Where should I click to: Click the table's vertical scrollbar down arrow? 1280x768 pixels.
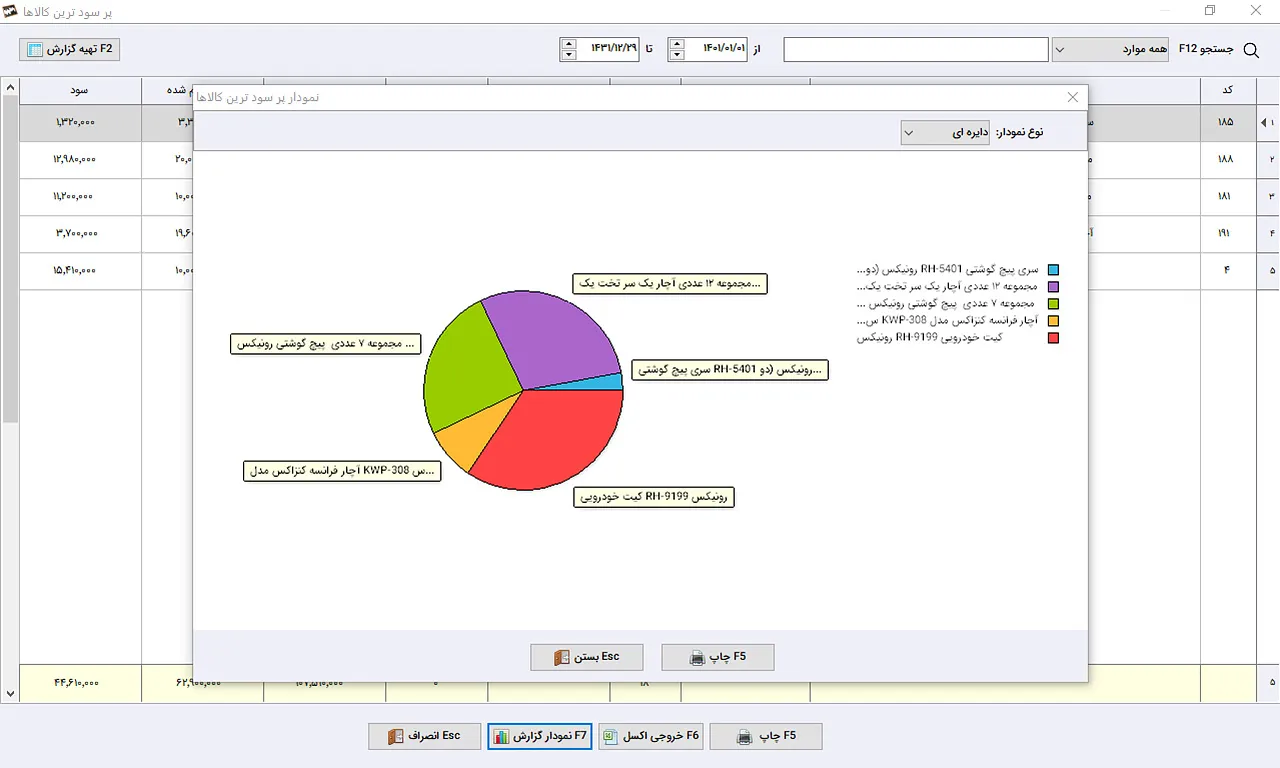pyautogui.click(x=10, y=693)
